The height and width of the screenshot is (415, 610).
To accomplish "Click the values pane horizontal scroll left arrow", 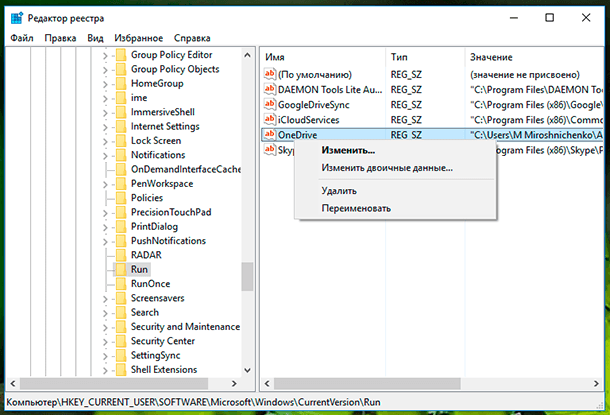I will pos(267,383).
